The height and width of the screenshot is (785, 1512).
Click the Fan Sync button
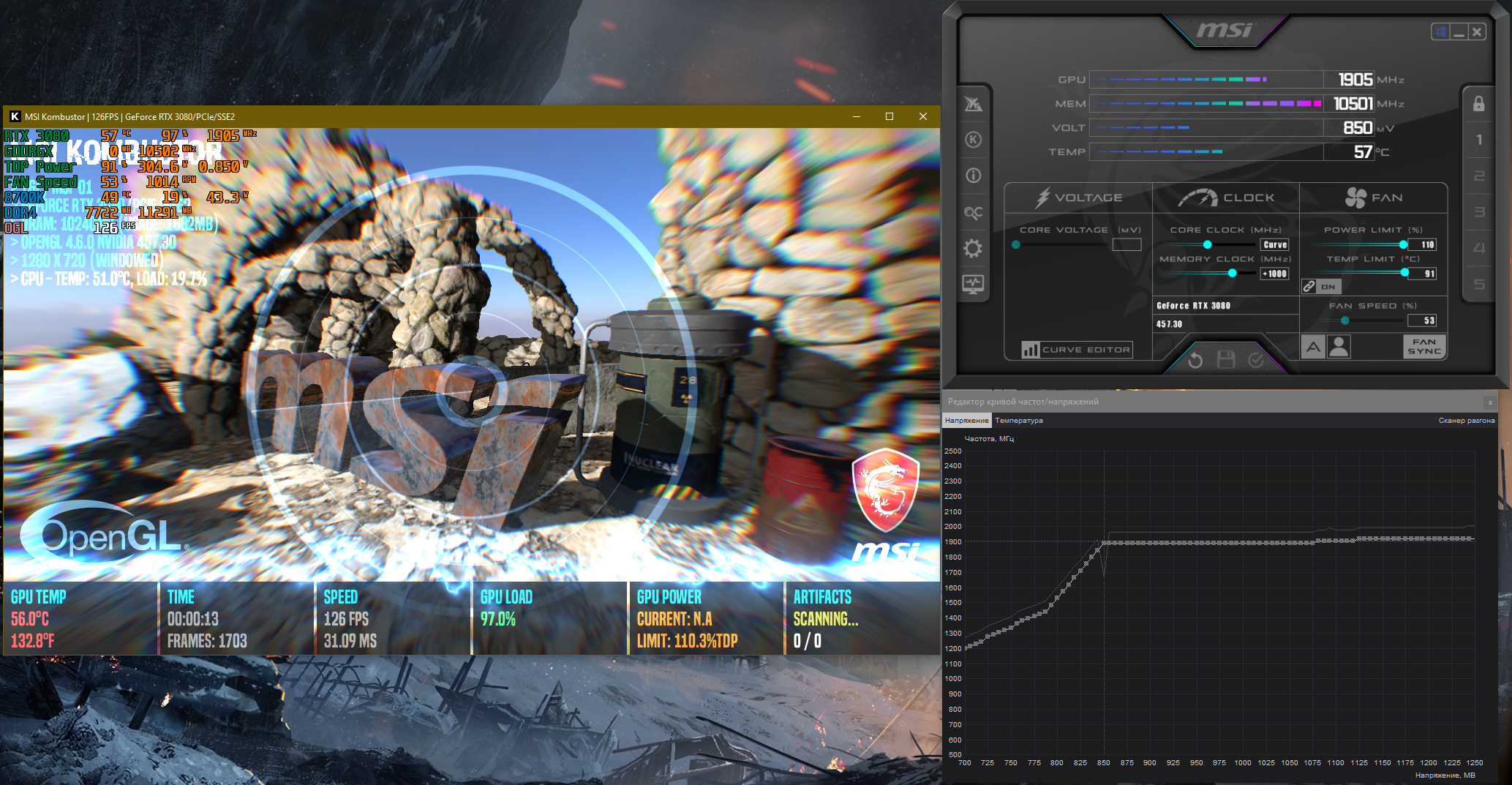click(x=1423, y=347)
